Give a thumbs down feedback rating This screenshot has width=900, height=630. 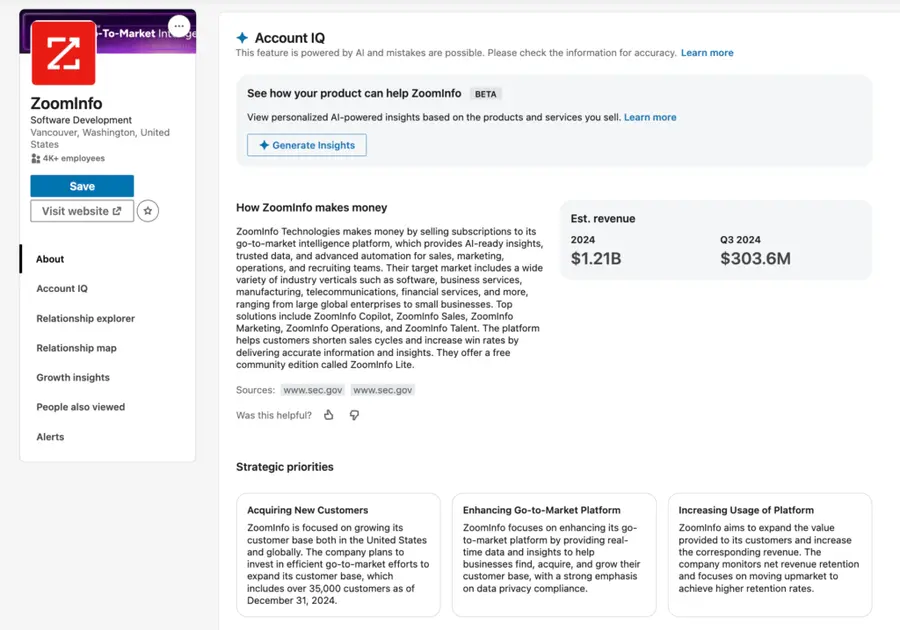pyautogui.click(x=355, y=414)
